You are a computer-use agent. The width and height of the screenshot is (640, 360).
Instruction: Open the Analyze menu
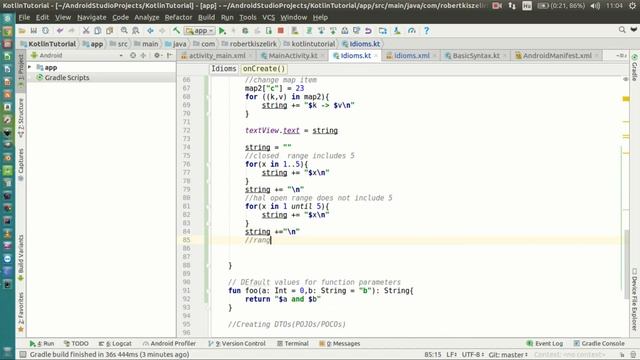tap(147, 18)
